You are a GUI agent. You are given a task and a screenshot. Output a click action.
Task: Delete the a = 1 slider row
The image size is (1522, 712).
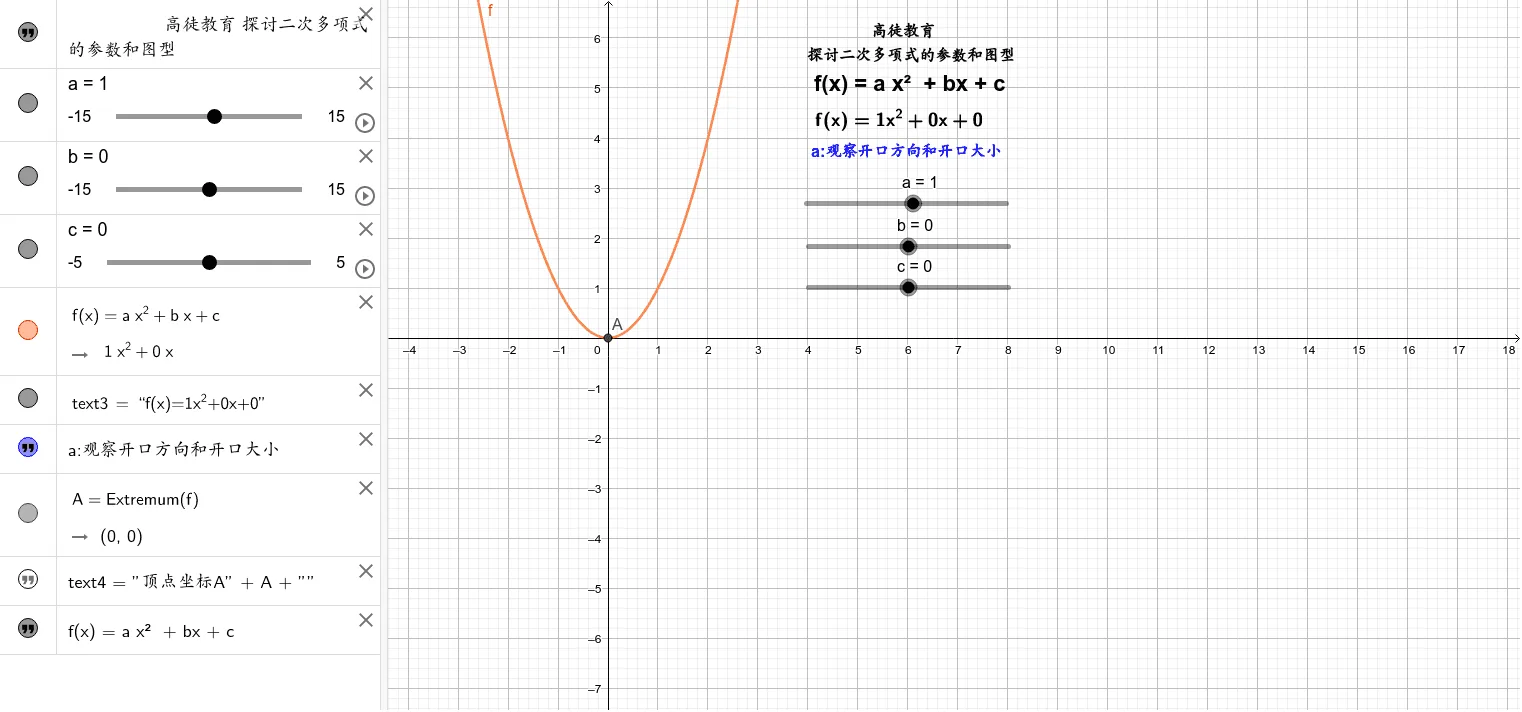pos(366,83)
